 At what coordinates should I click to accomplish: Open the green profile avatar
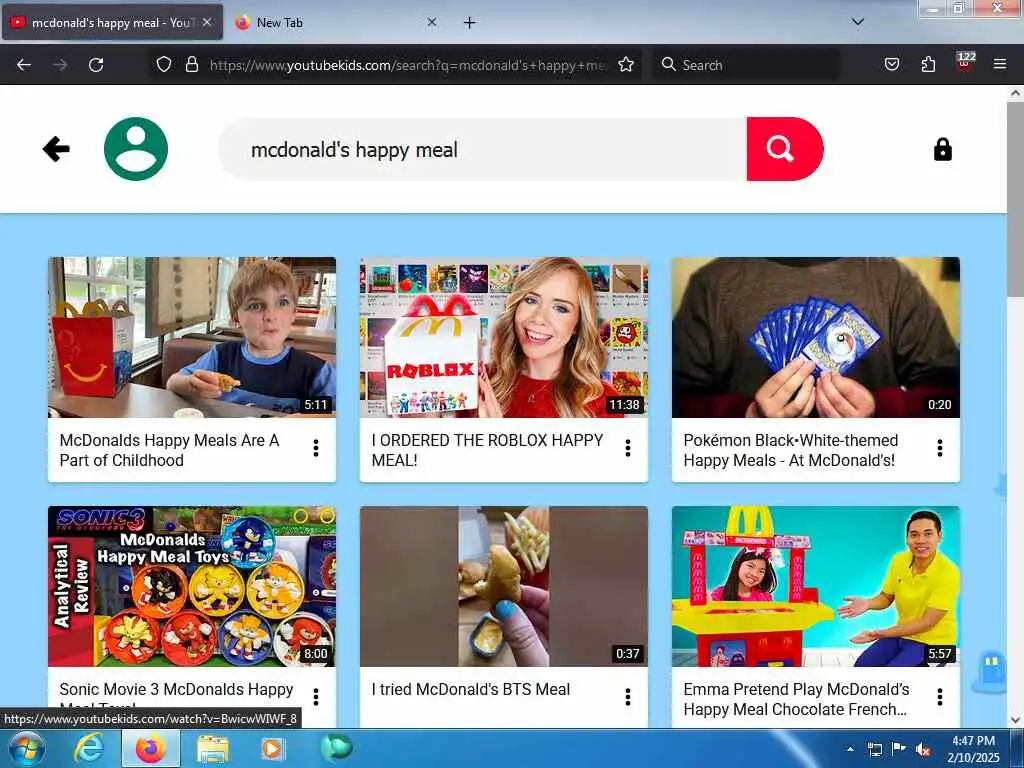[136, 149]
